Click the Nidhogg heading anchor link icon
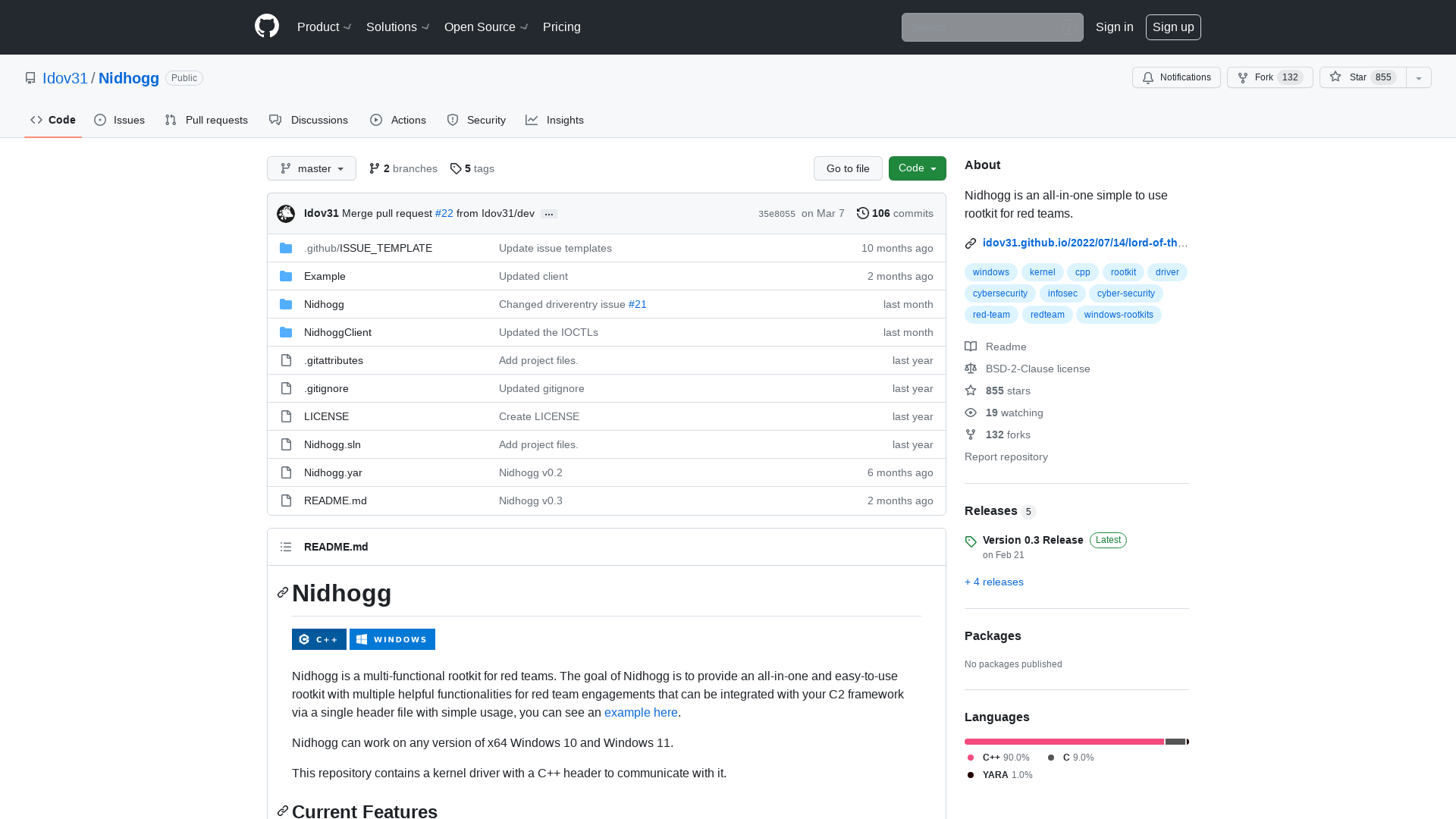 pyautogui.click(x=282, y=592)
